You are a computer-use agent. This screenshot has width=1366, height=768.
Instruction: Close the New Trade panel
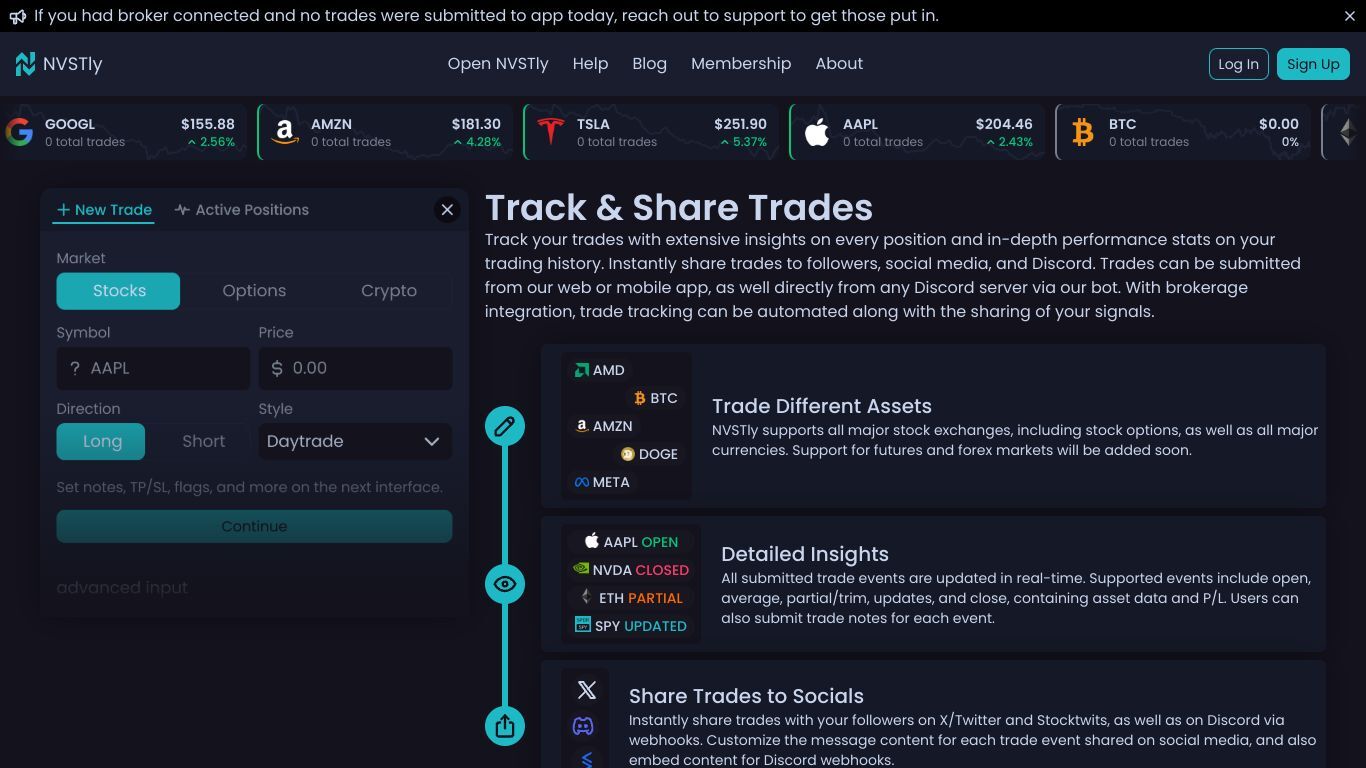pyautogui.click(x=447, y=209)
